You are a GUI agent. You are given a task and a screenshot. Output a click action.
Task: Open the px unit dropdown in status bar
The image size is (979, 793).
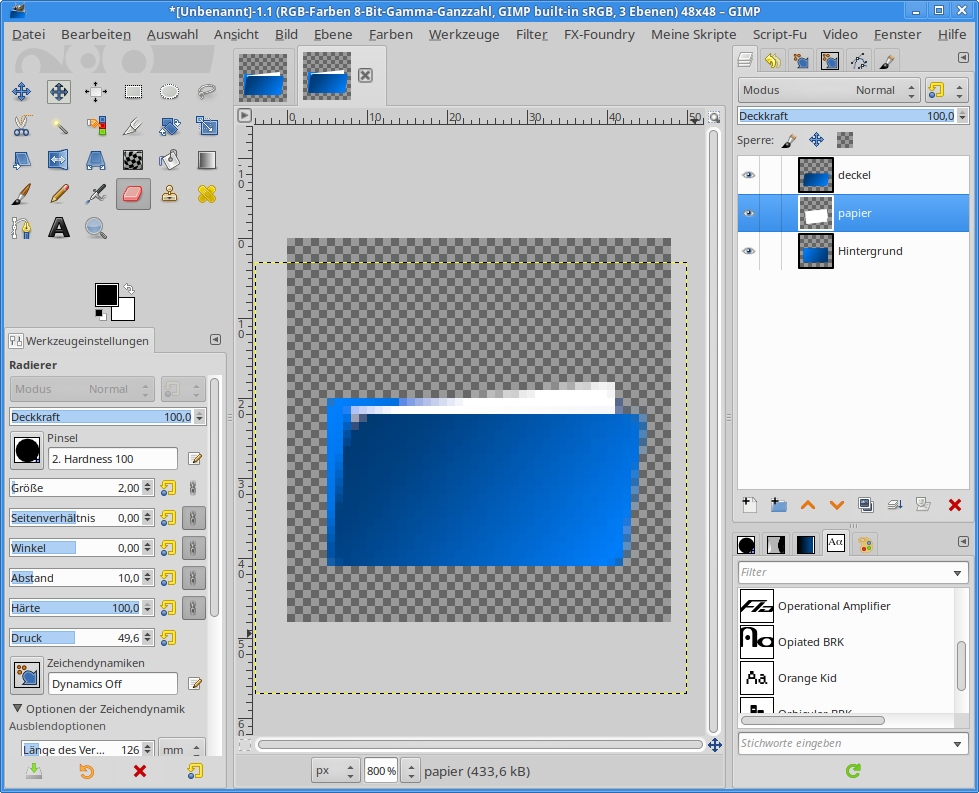335,771
